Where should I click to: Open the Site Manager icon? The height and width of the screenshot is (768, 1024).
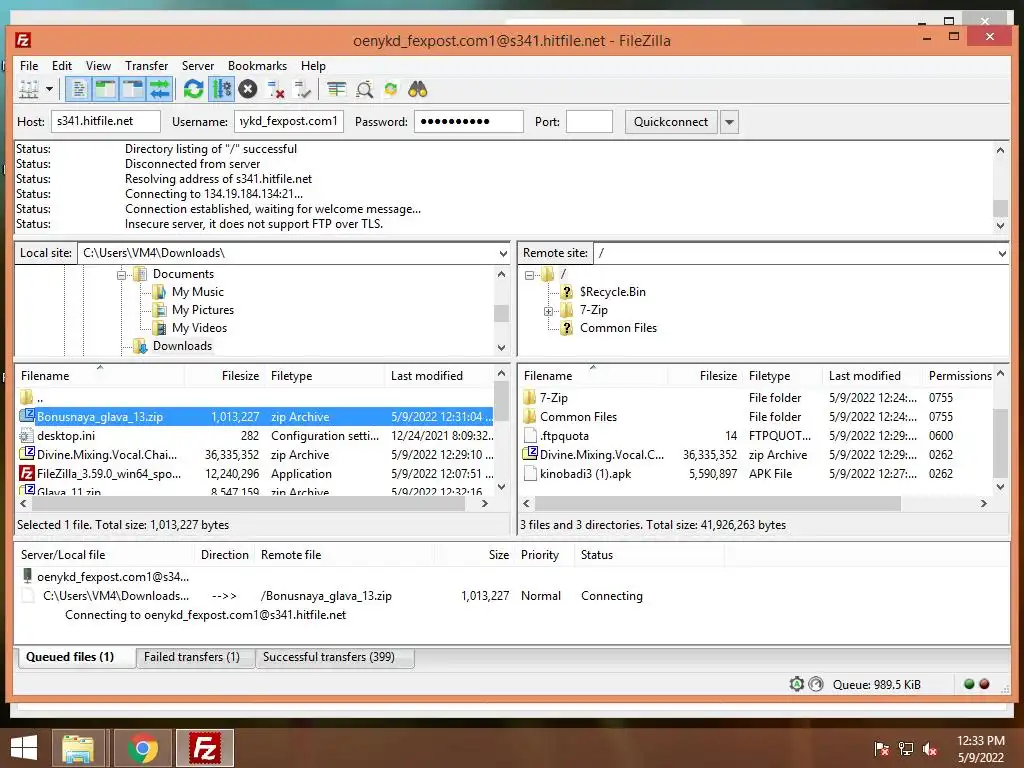tap(29, 89)
